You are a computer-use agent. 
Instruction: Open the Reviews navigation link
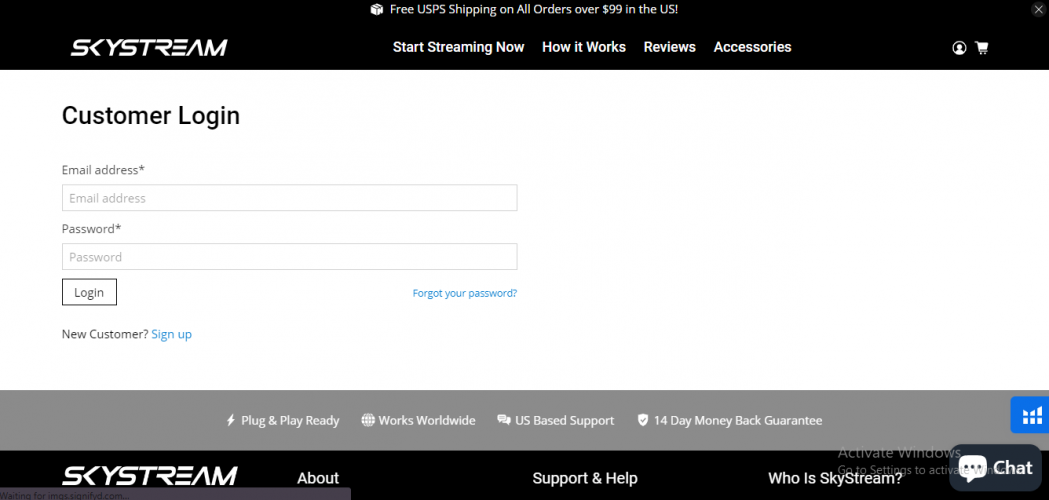[x=670, y=47]
